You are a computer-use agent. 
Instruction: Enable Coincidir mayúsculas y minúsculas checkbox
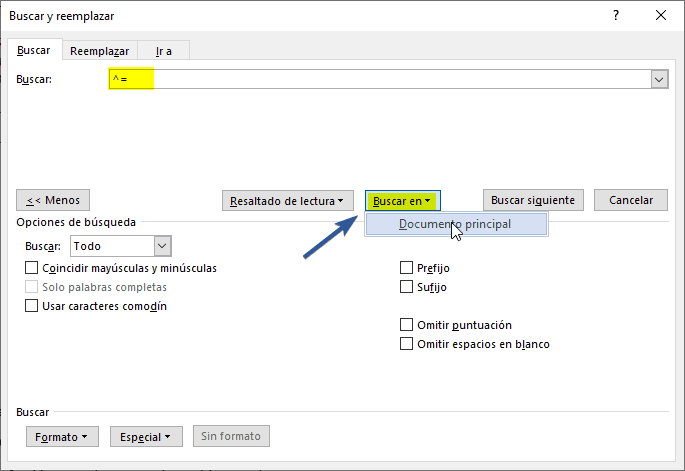[x=31, y=268]
